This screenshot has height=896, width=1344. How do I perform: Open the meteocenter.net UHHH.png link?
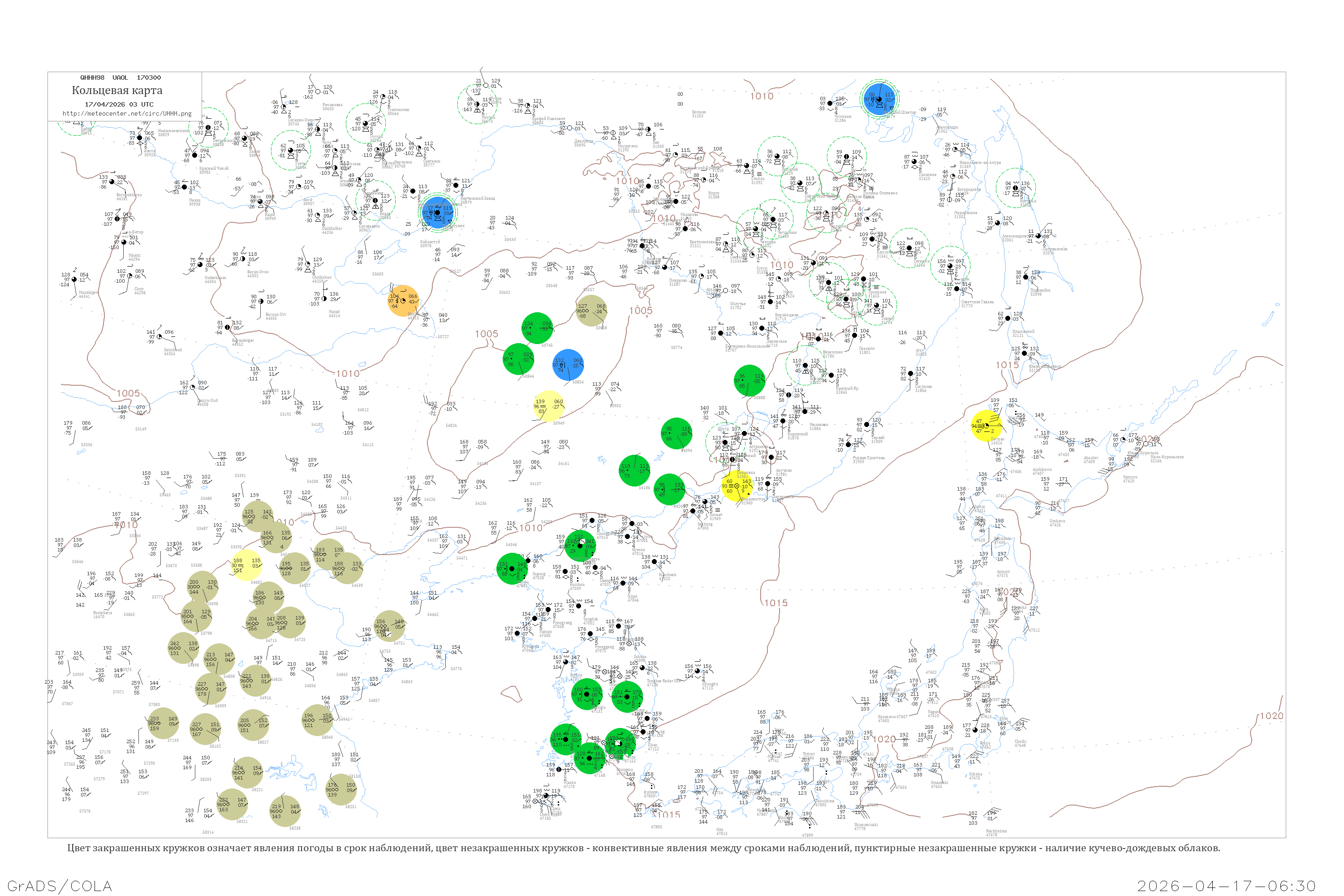[x=127, y=113]
